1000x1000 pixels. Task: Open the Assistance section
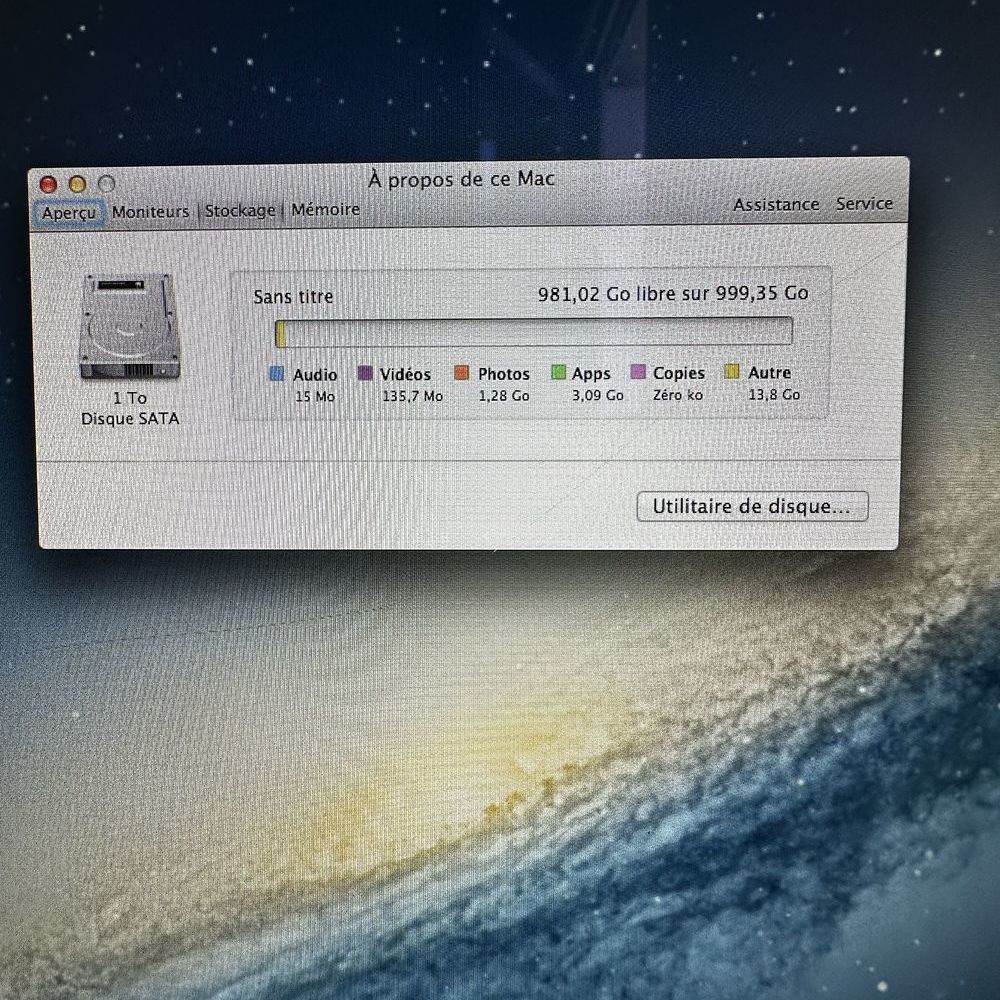[x=776, y=205]
